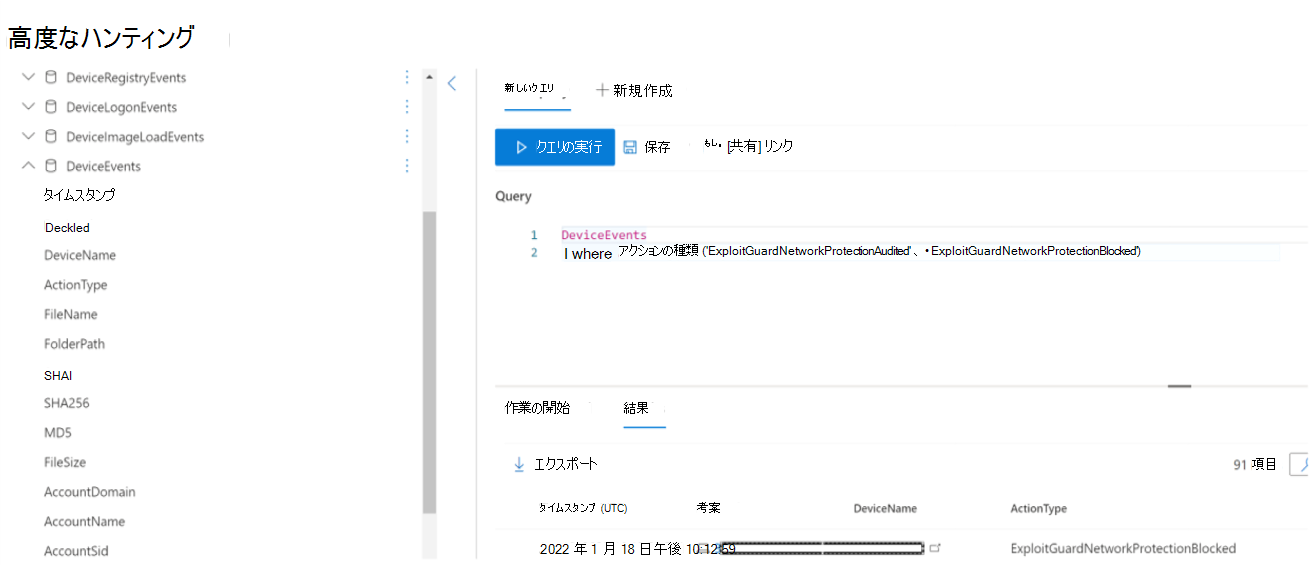Select the FileName schema column
Image resolution: width=1312 pixels, height=565 pixels.
(x=71, y=314)
